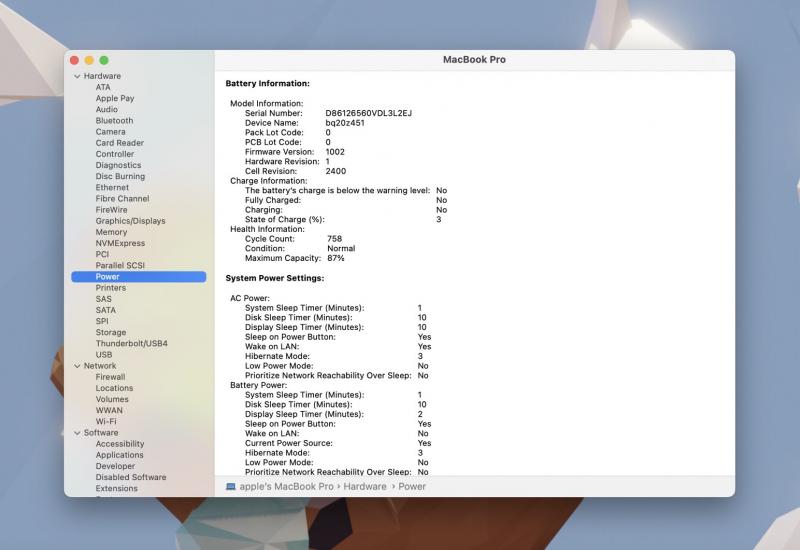
Task: Show Wi-Fi information under Network
Action: pyautogui.click(x=106, y=422)
